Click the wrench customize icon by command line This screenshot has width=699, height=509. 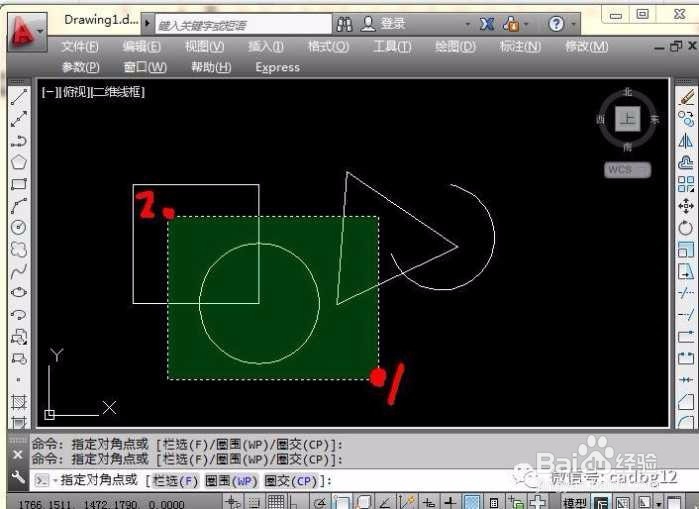click(18, 478)
